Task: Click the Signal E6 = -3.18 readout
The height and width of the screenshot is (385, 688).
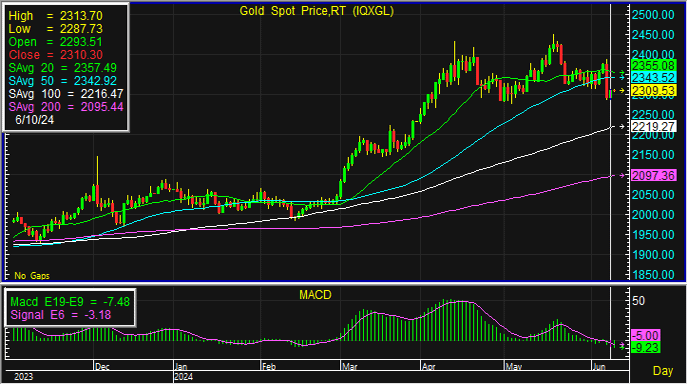Action: point(61,315)
